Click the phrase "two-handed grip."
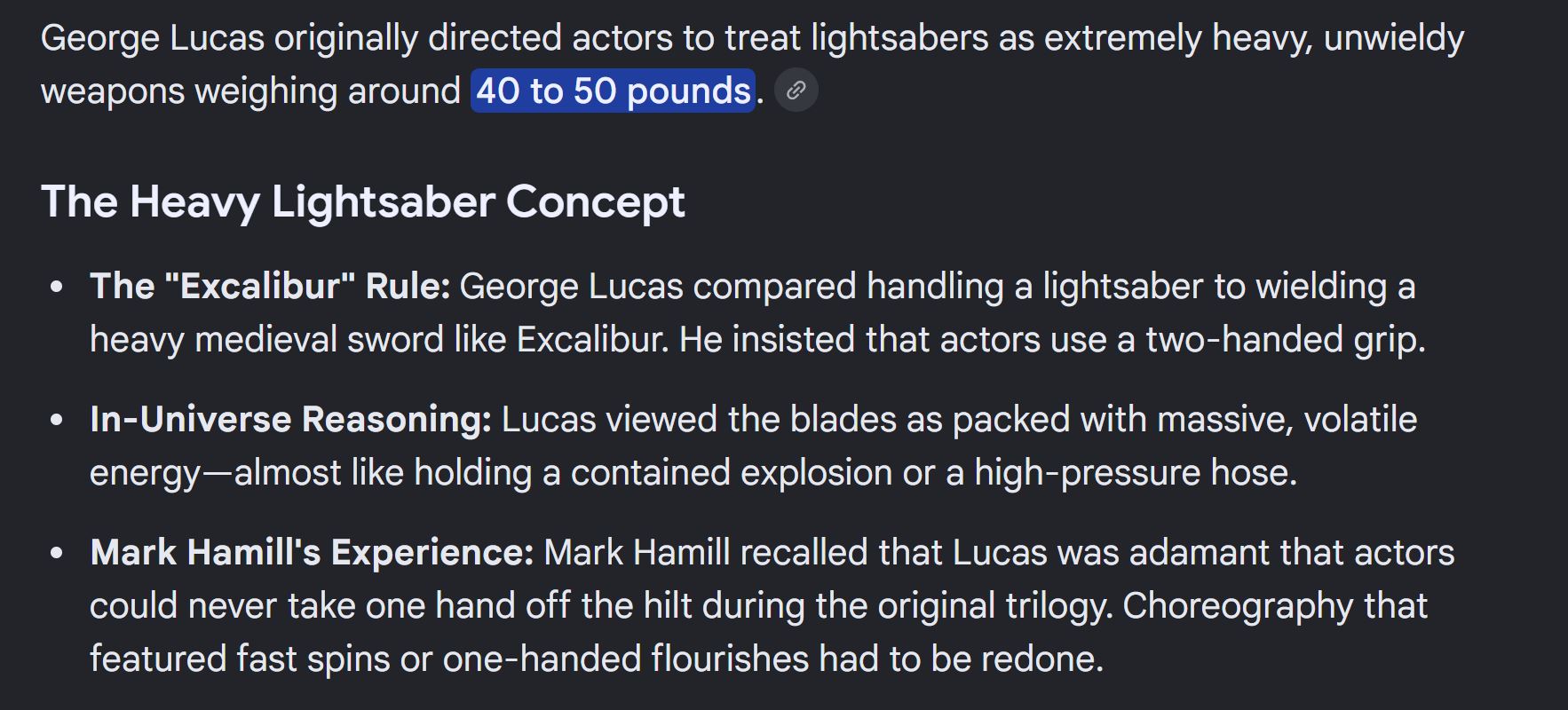The height and width of the screenshot is (710, 1568). coord(1286,340)
